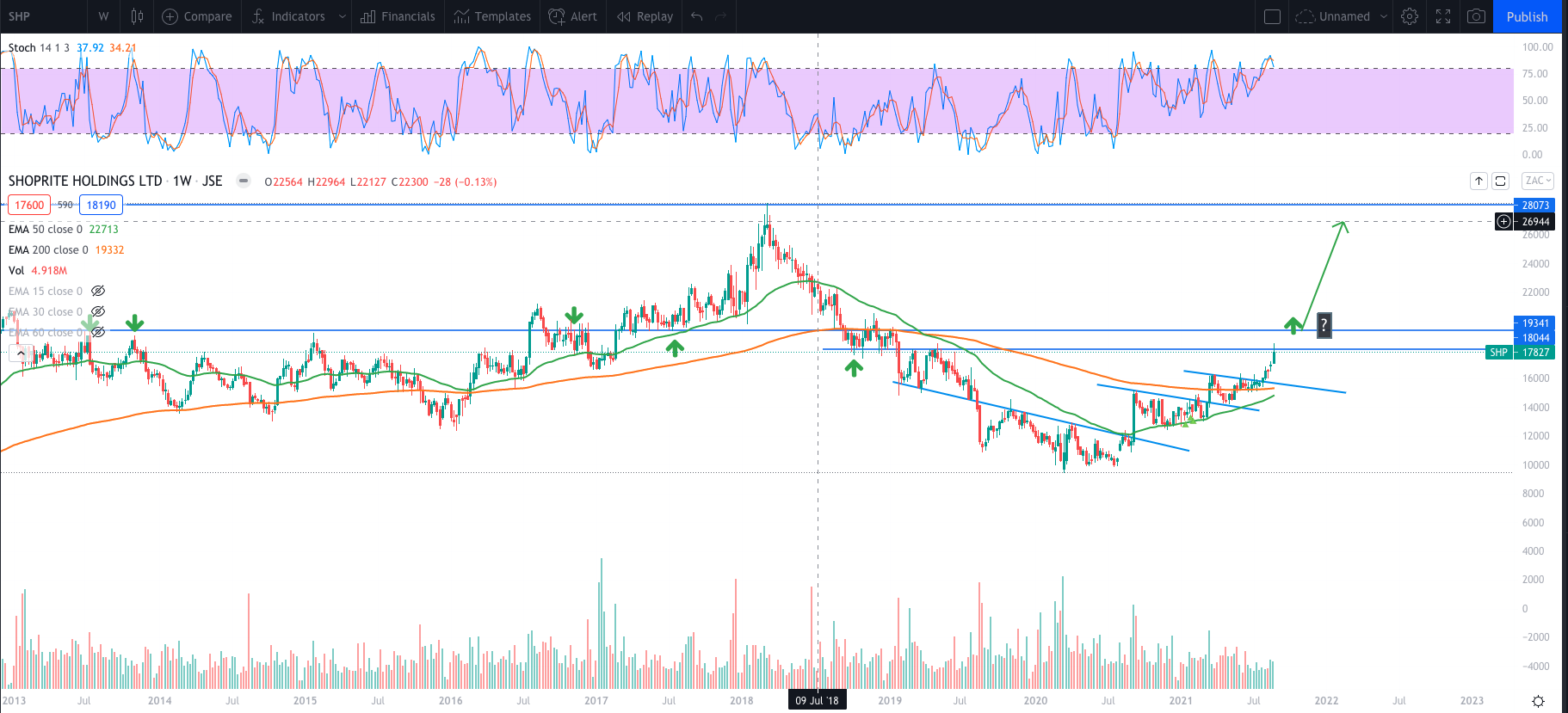Click the Compare symbol plus icon
This screenshot has height=713, width=1568.
tap(170, 16)
